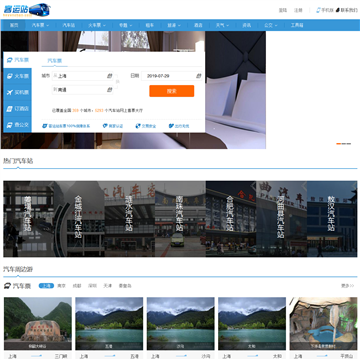This screenshot has height=360, width=360.
Task: Select the 火车票 train ticket sidebar icon
Action: pyautogui.click(x=10, y=76)
